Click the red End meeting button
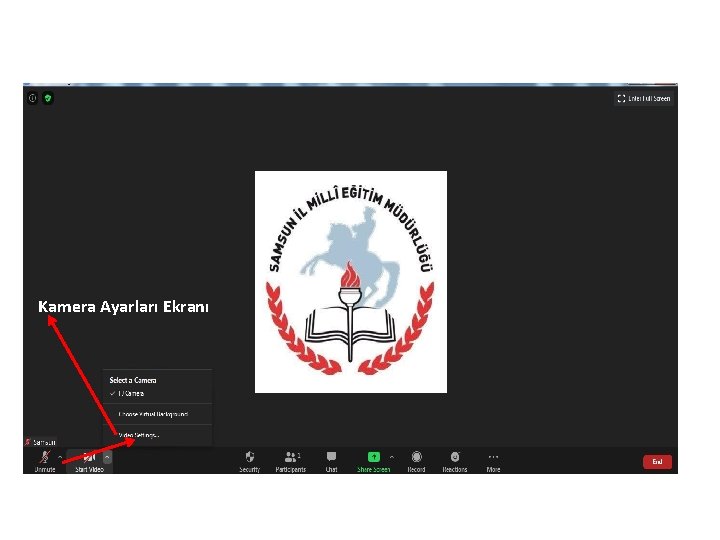Screen dimensions: 720x540 tap(657, 462)
